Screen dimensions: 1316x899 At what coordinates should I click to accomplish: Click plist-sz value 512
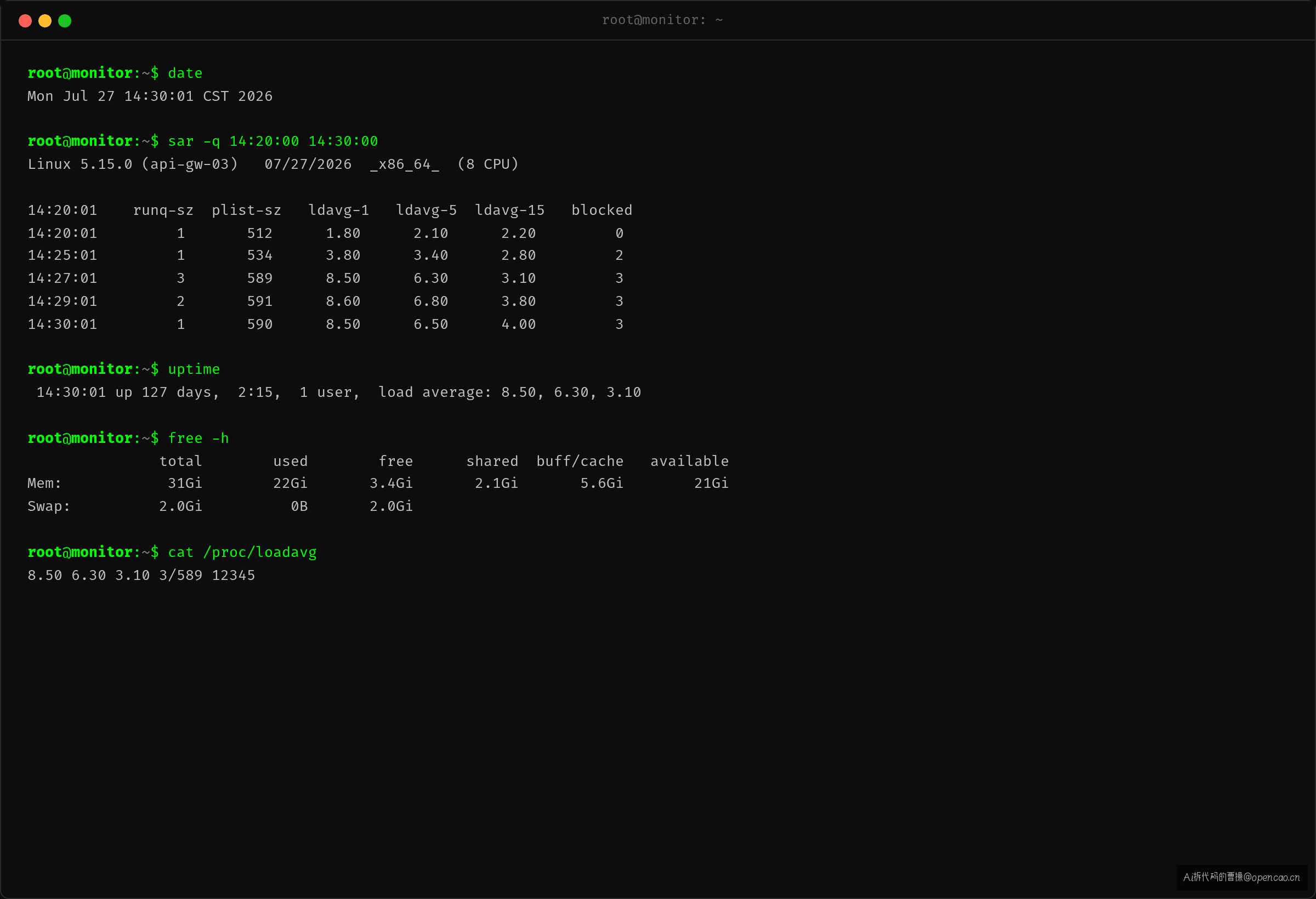click(260, 233)
